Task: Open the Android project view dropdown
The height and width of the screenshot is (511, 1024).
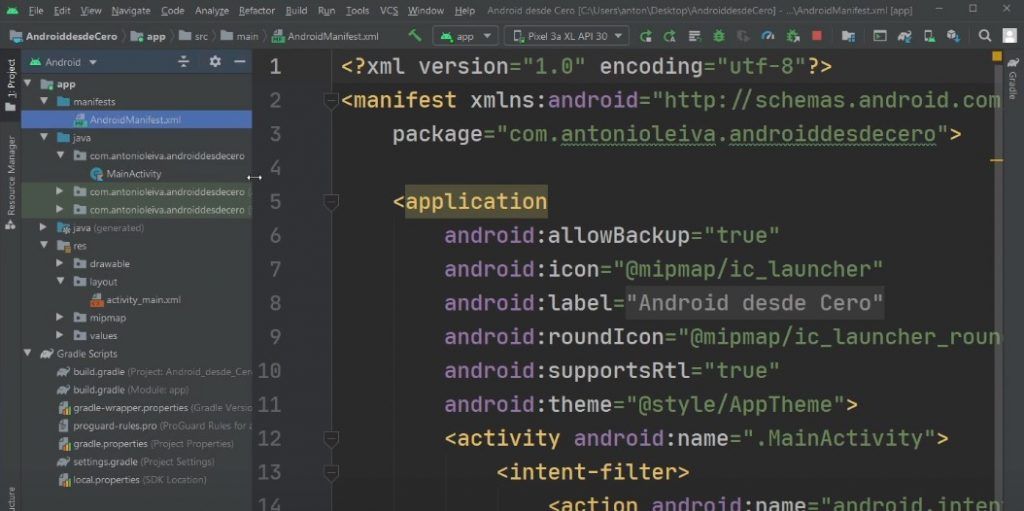Action: coord(62,62)
